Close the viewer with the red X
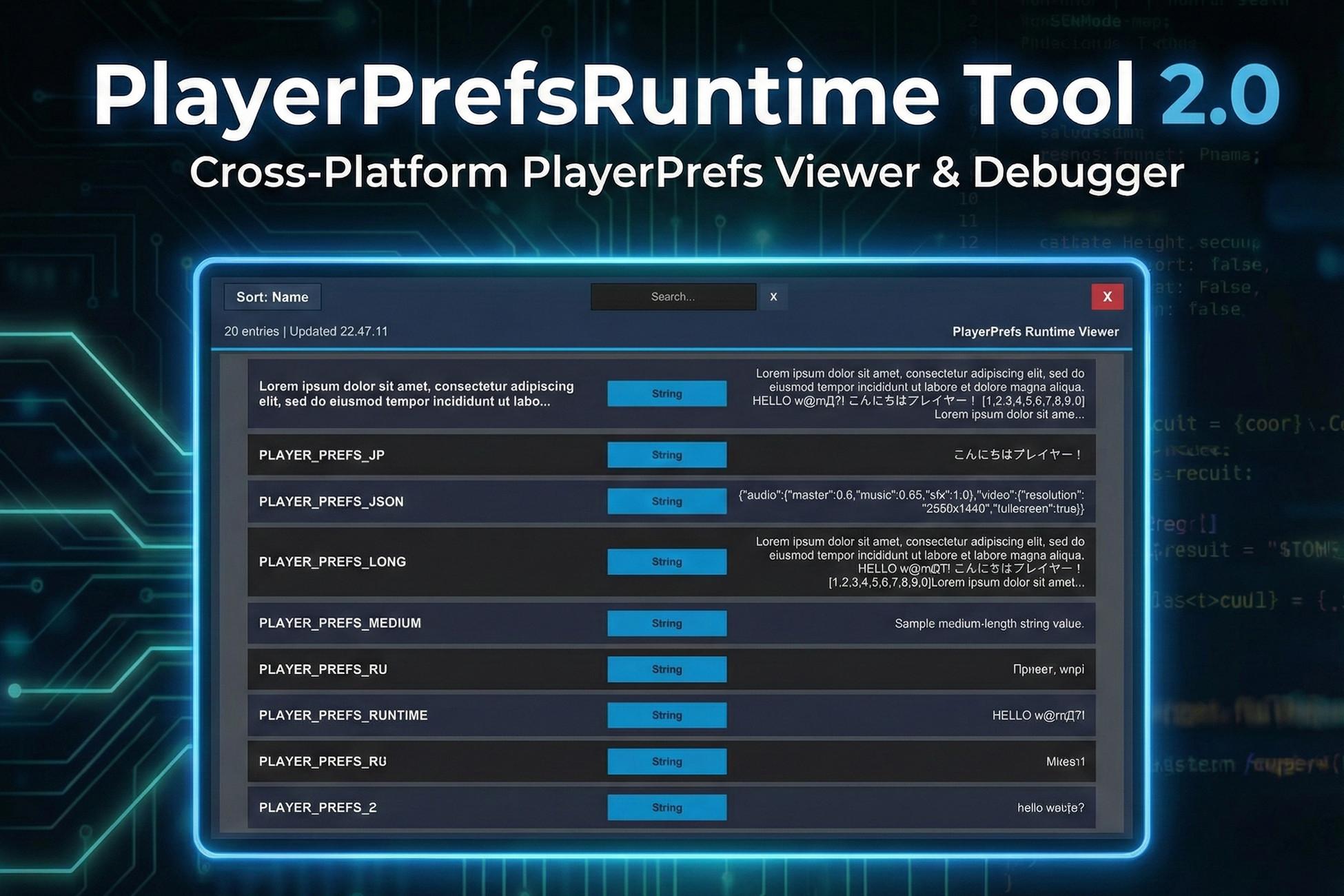The image size is (1344, 896). coord(1107,297)
